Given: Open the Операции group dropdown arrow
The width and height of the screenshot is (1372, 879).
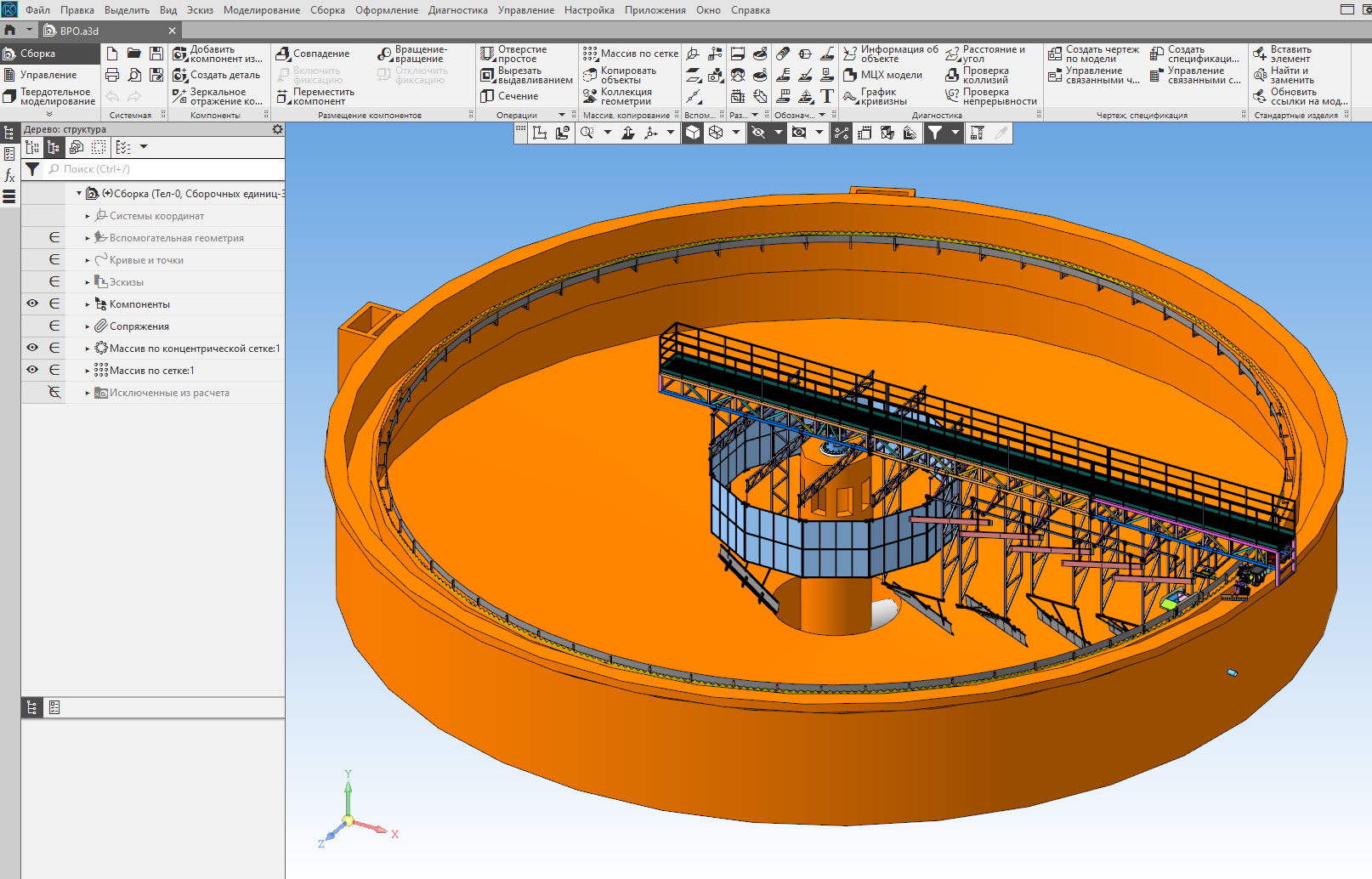Looking at the screenshot, I should pyautogui.click(x=561, y=115).
